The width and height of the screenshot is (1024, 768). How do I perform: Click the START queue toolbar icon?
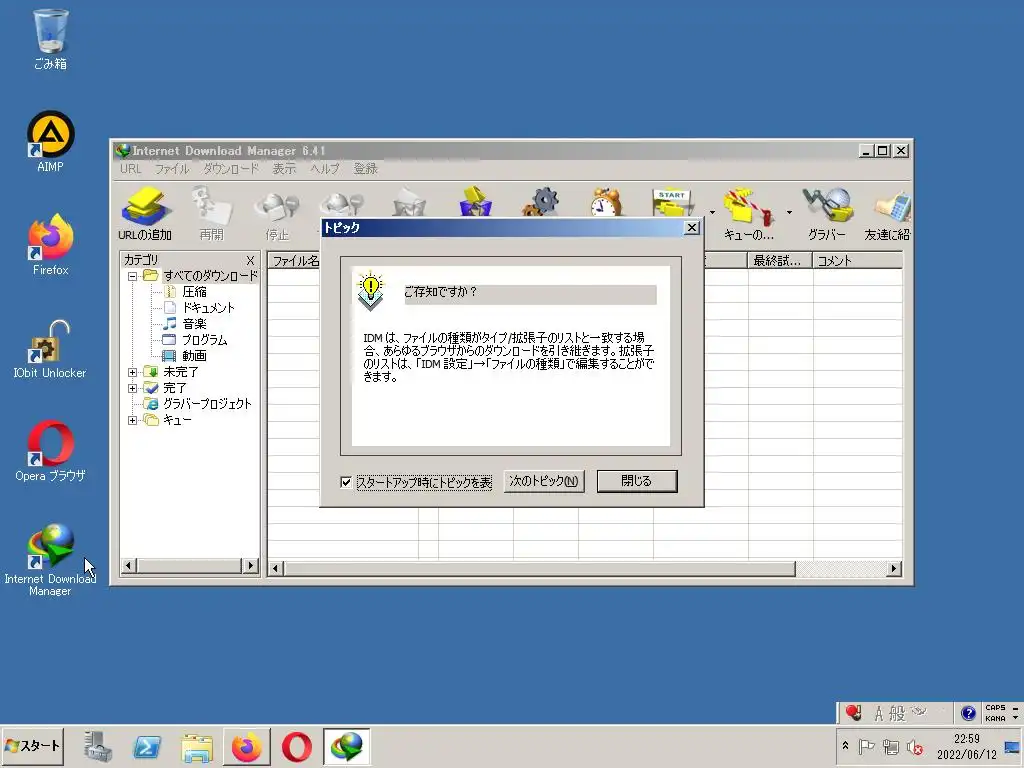click(x=673, y=202)
